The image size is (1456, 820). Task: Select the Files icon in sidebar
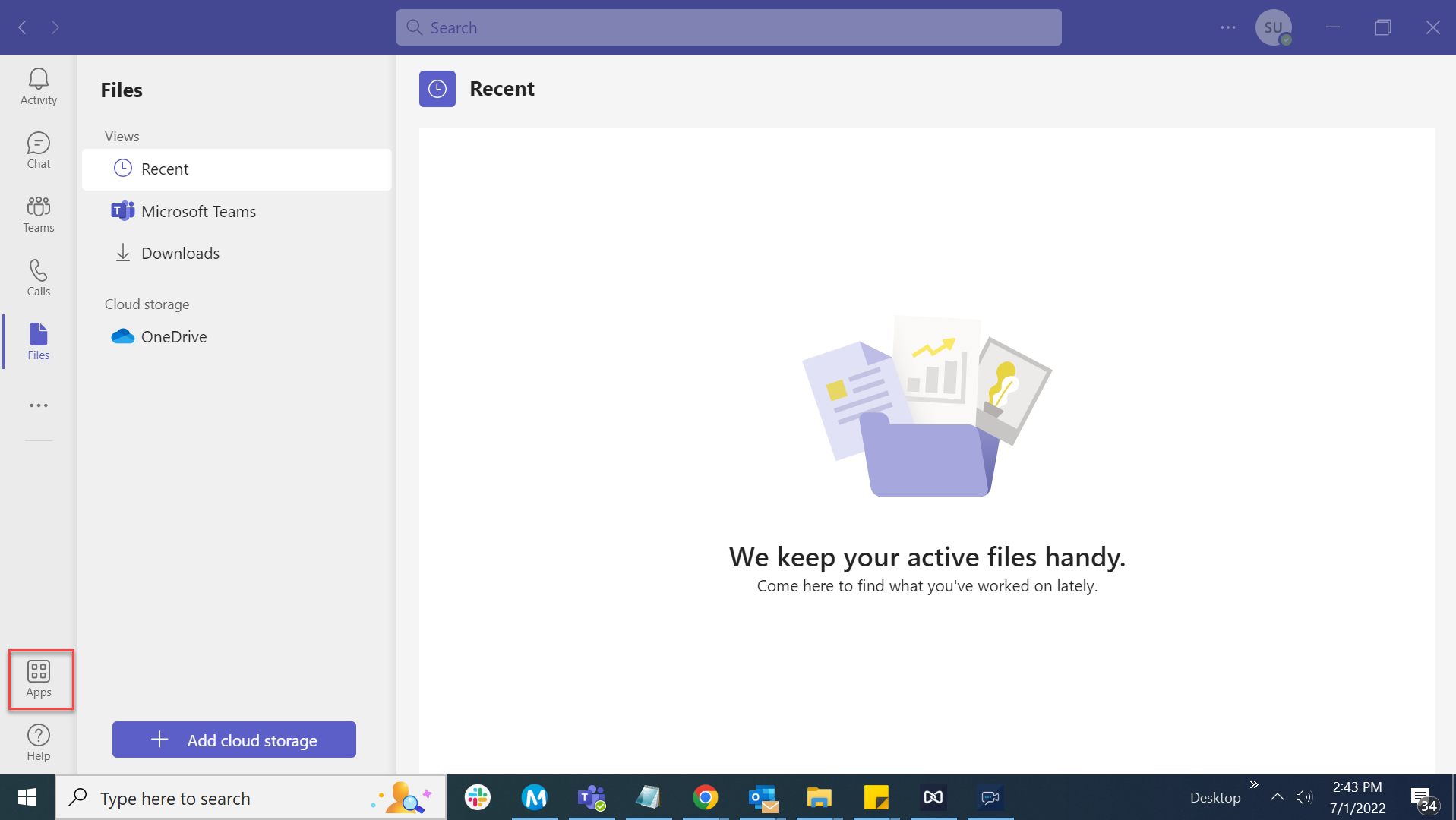coord(38,342)
